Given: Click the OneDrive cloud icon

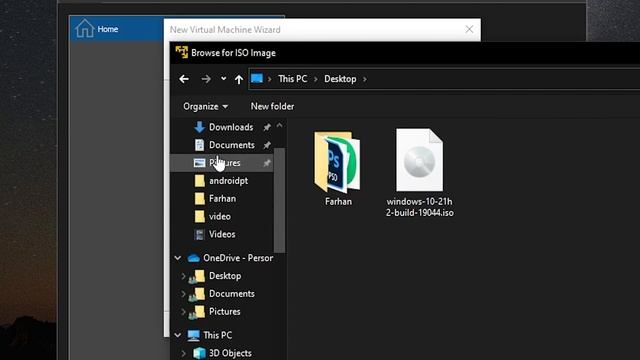Looking at the screenshot, I should click(193, 258).
